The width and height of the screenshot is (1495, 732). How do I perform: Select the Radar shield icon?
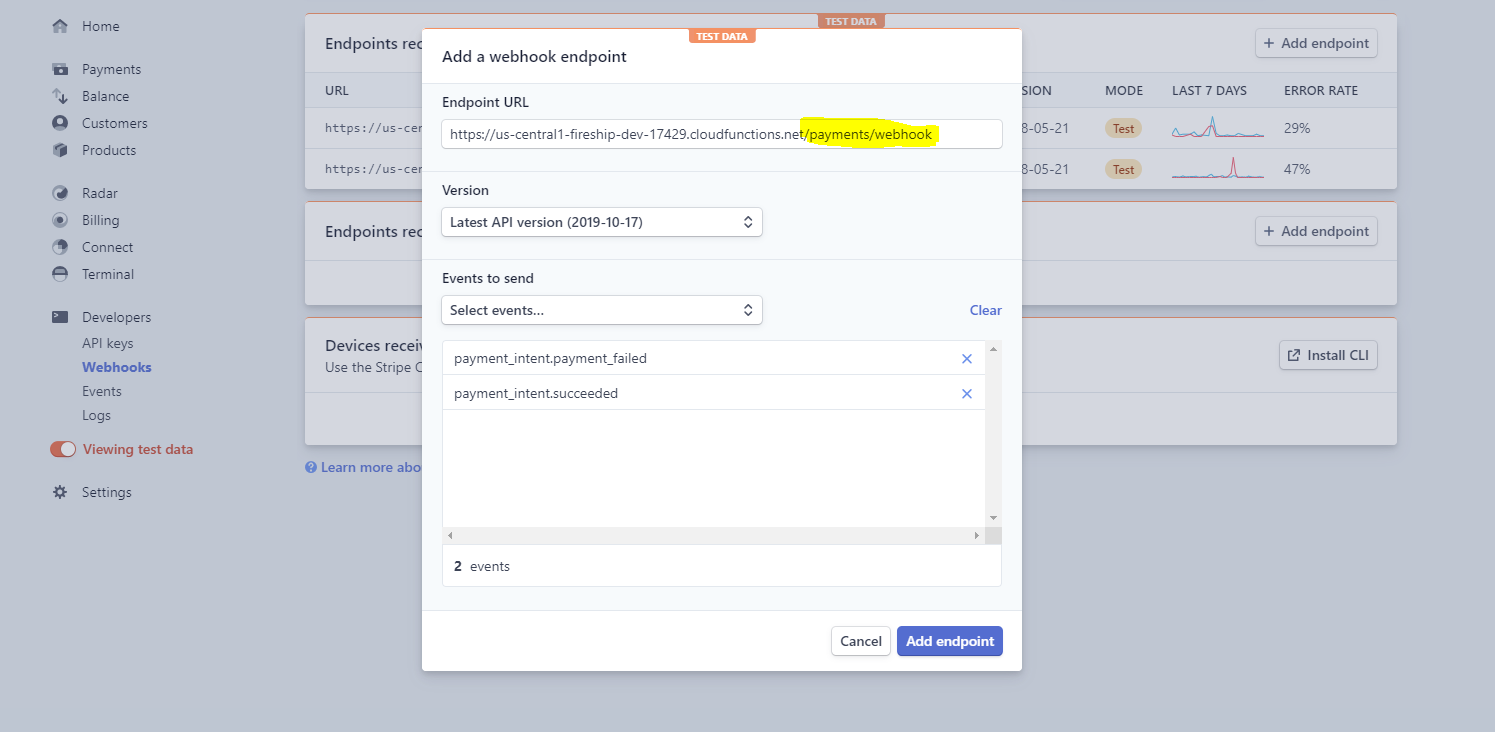tap(62, 192)
